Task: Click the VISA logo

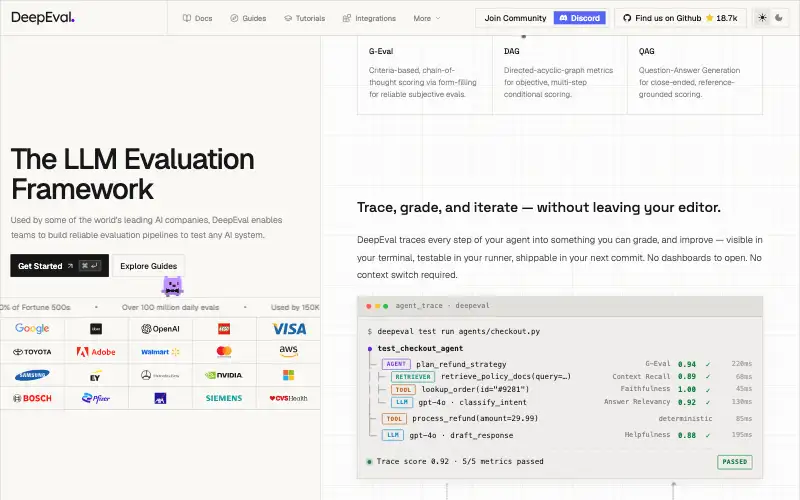Action: [289, 329]
